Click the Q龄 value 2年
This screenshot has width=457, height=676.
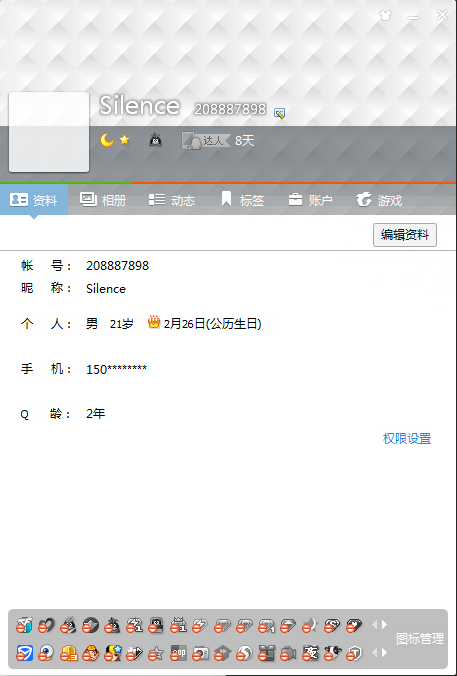click(95, 414)
